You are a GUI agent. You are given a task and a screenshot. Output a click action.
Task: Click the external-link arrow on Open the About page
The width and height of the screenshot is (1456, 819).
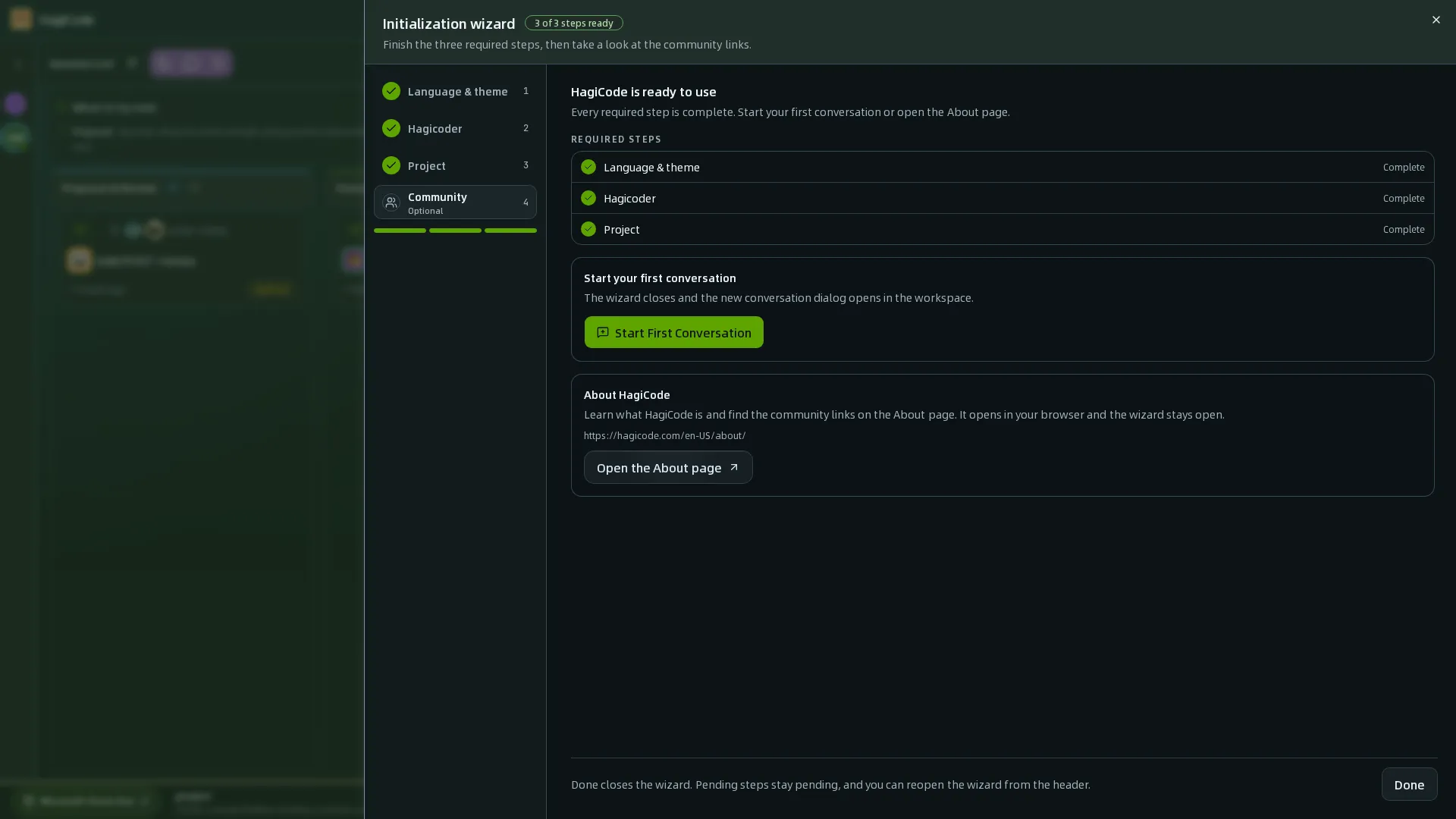pyautogui.click(x=734, y=468)
